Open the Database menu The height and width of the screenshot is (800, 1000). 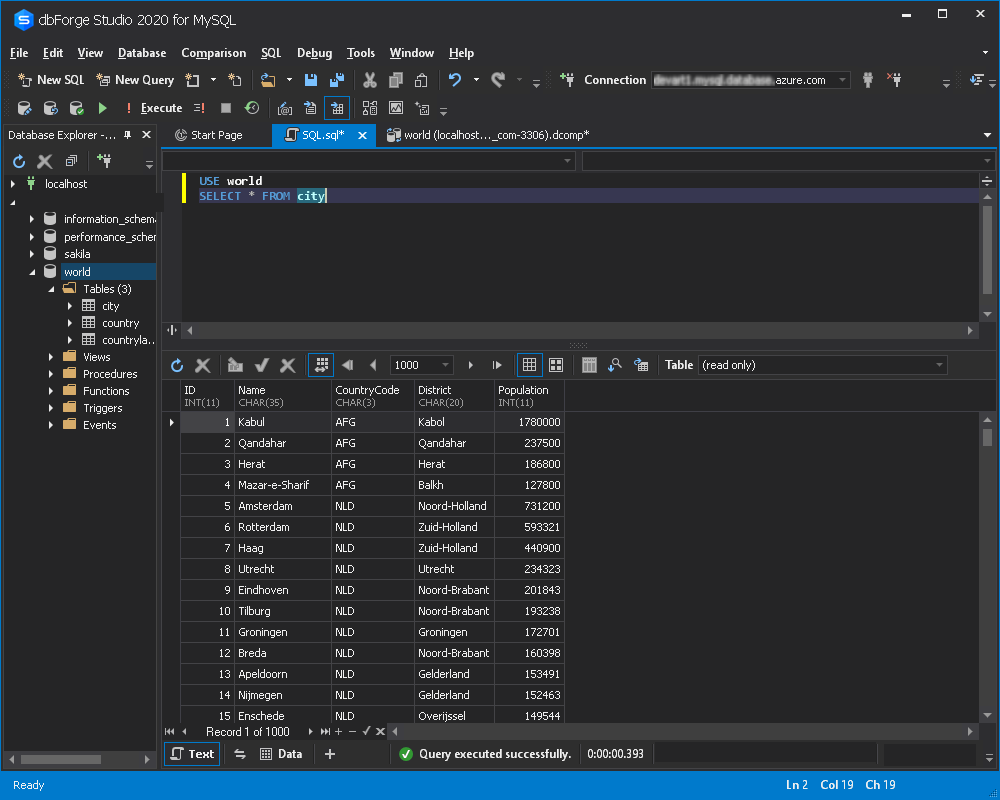[142, 53]
